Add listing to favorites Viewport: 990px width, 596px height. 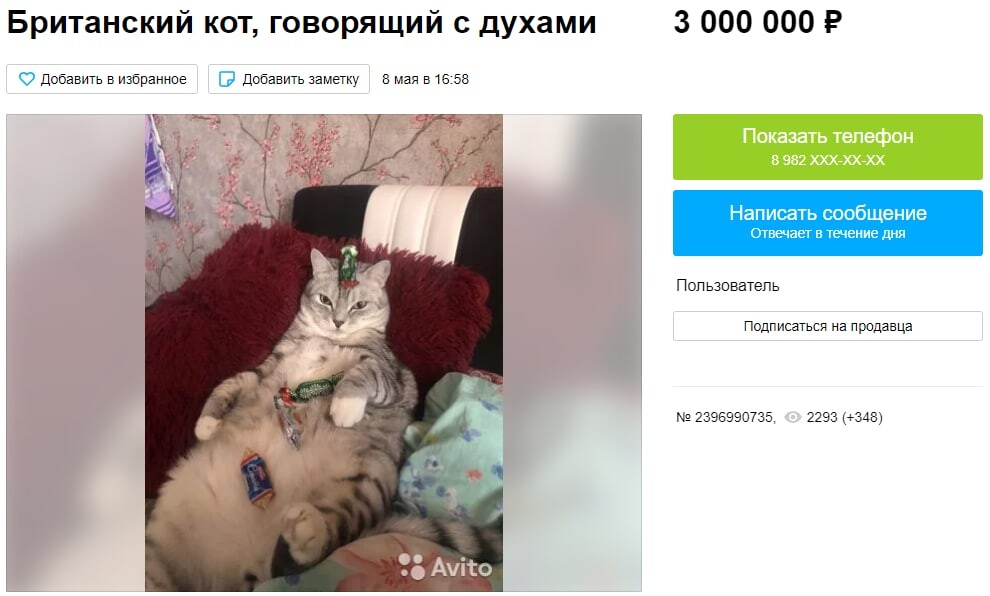coord(102,79)
